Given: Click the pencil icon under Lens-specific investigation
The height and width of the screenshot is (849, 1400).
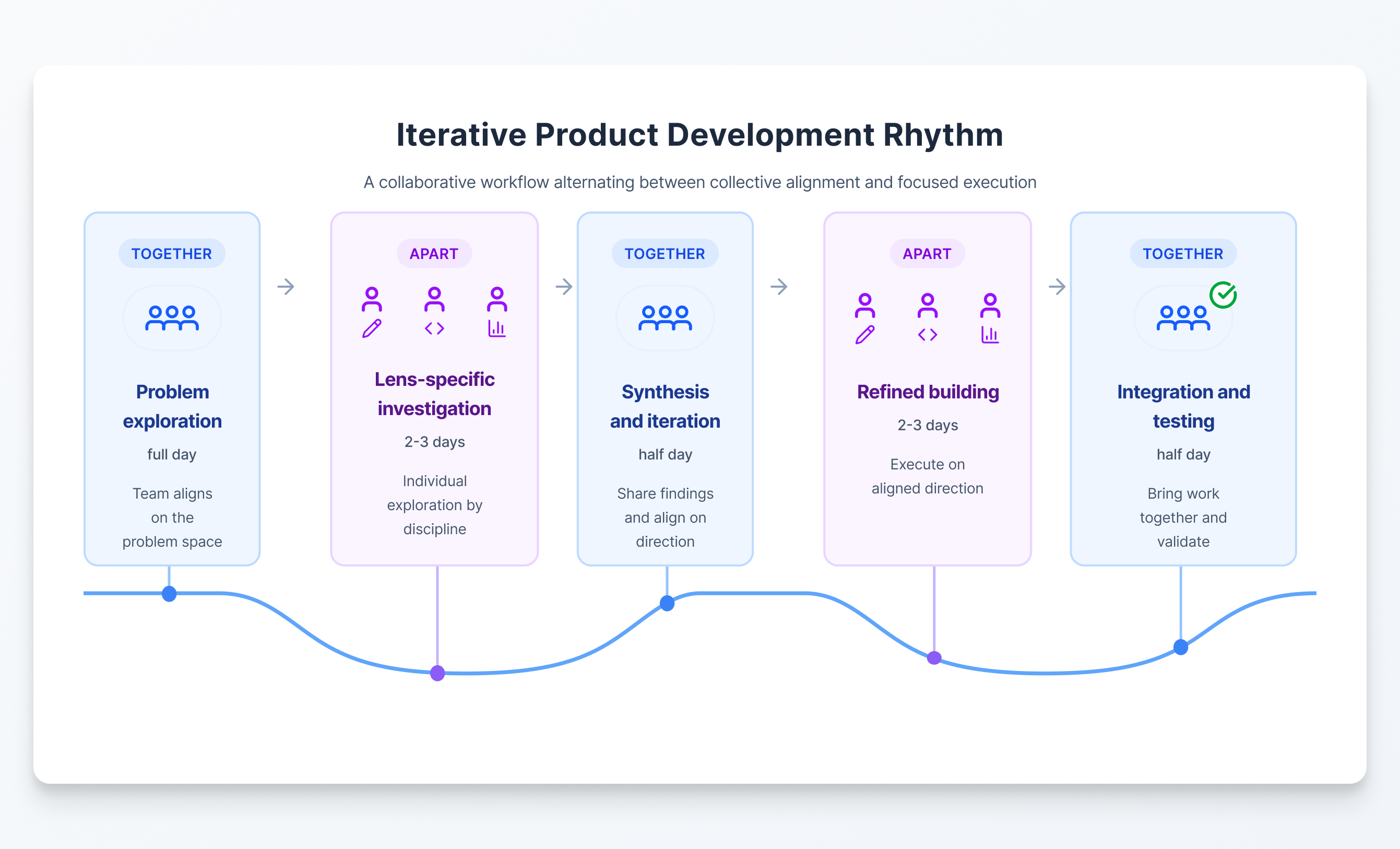Looking at the screenshot, I should tap(372, 328).
